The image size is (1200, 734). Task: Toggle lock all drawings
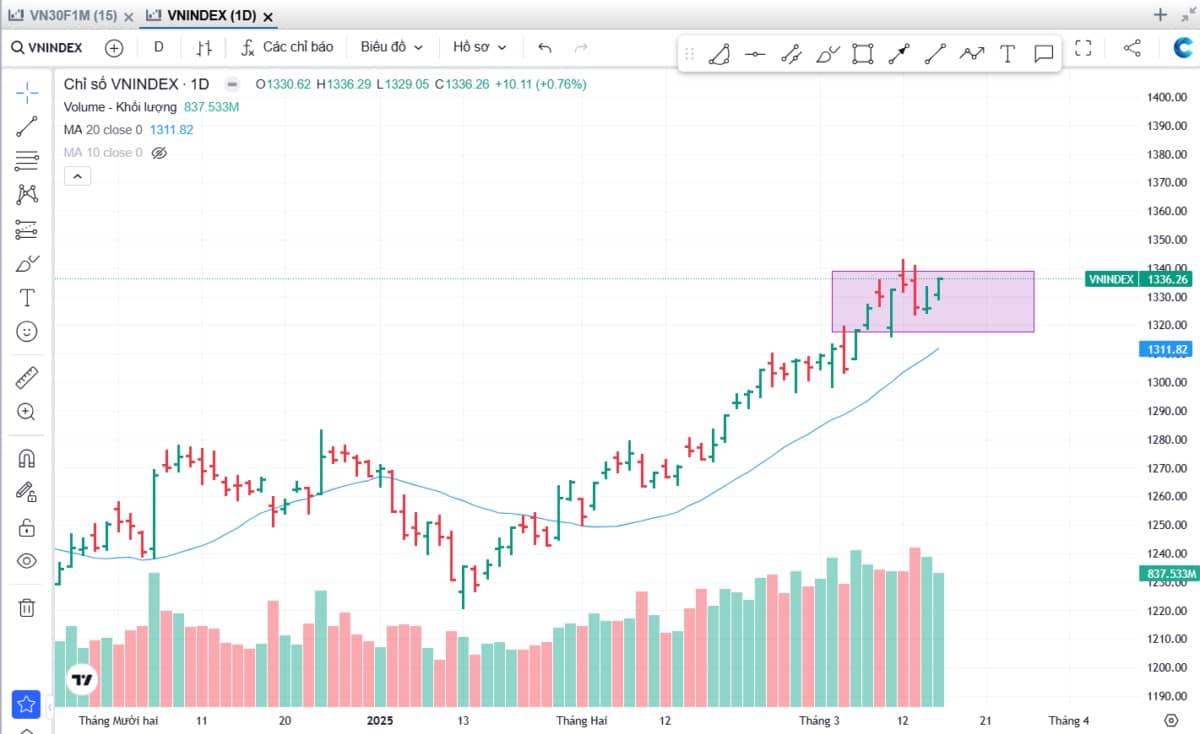(27, 527)
